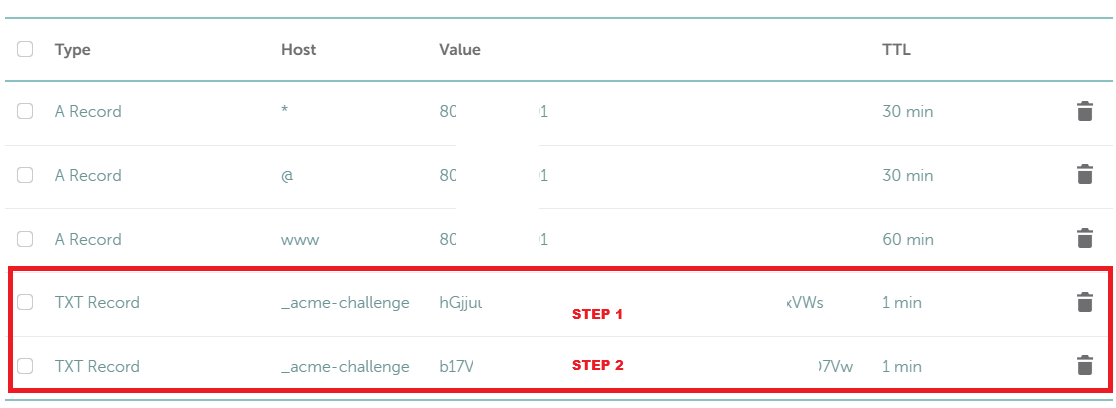Delete the STEP 1 TXT Record
Image resolution: width=1116 pixels, height=408 pixels.
point(1084,302)
